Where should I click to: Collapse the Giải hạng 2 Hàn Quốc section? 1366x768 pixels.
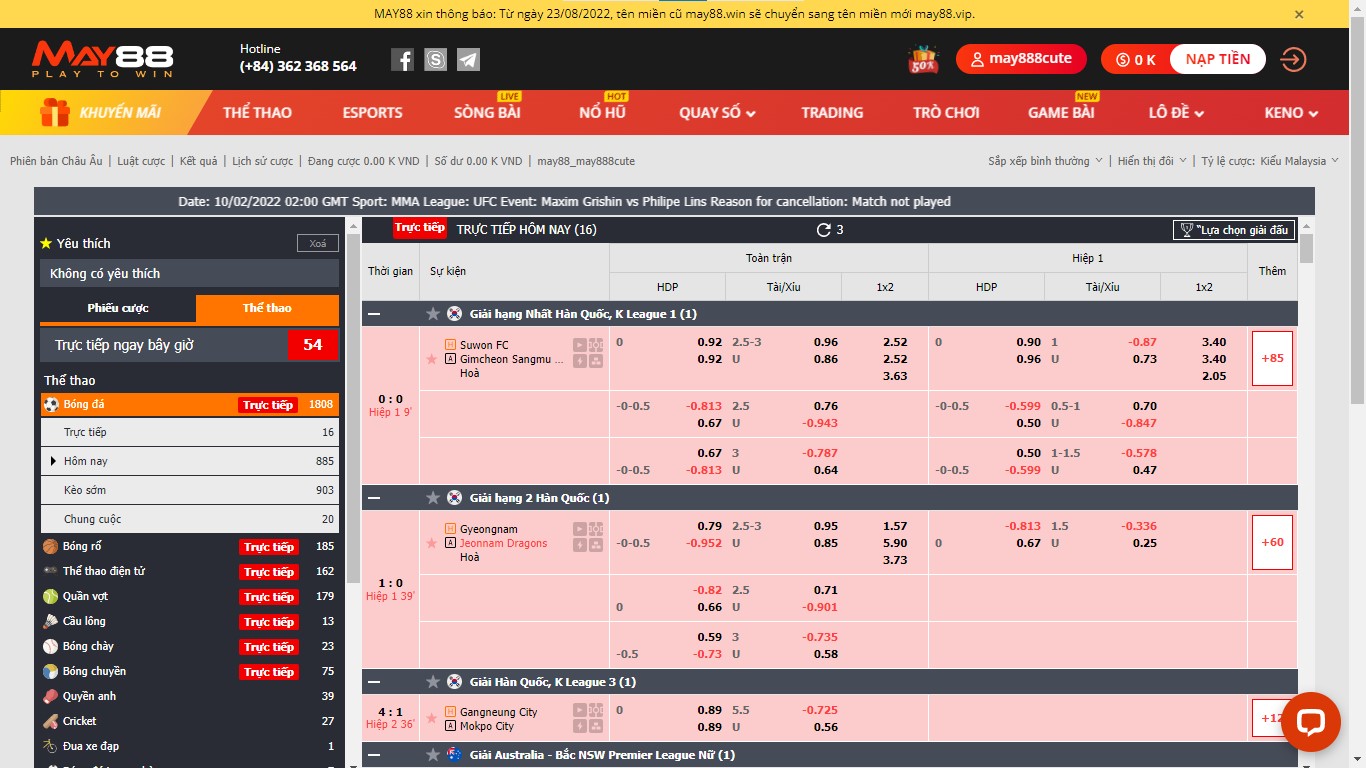pyautogui.click(x=374, y=498)
